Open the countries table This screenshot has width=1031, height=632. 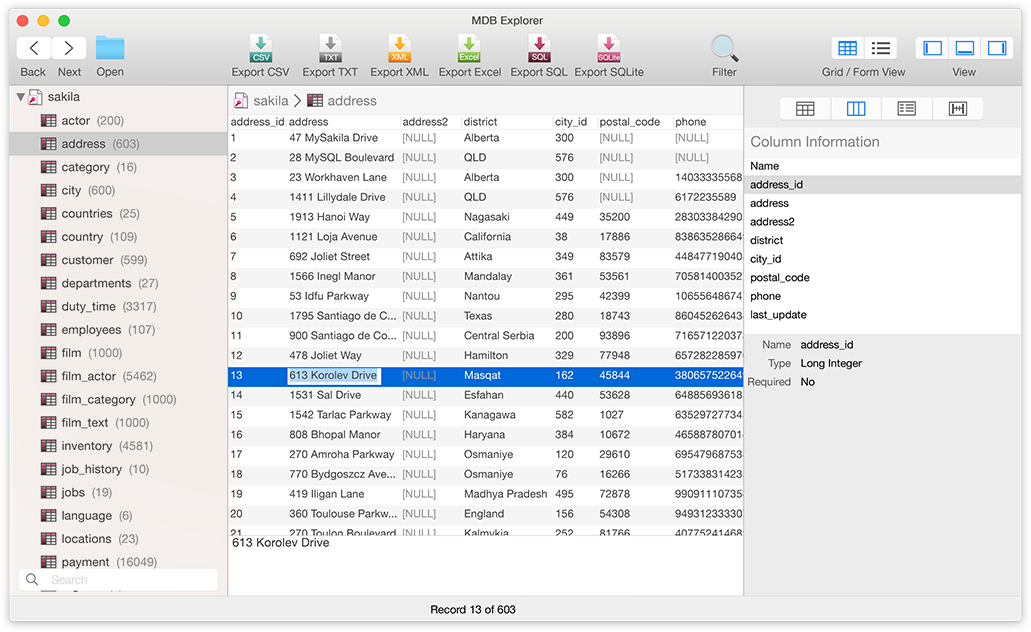point(118,214)
